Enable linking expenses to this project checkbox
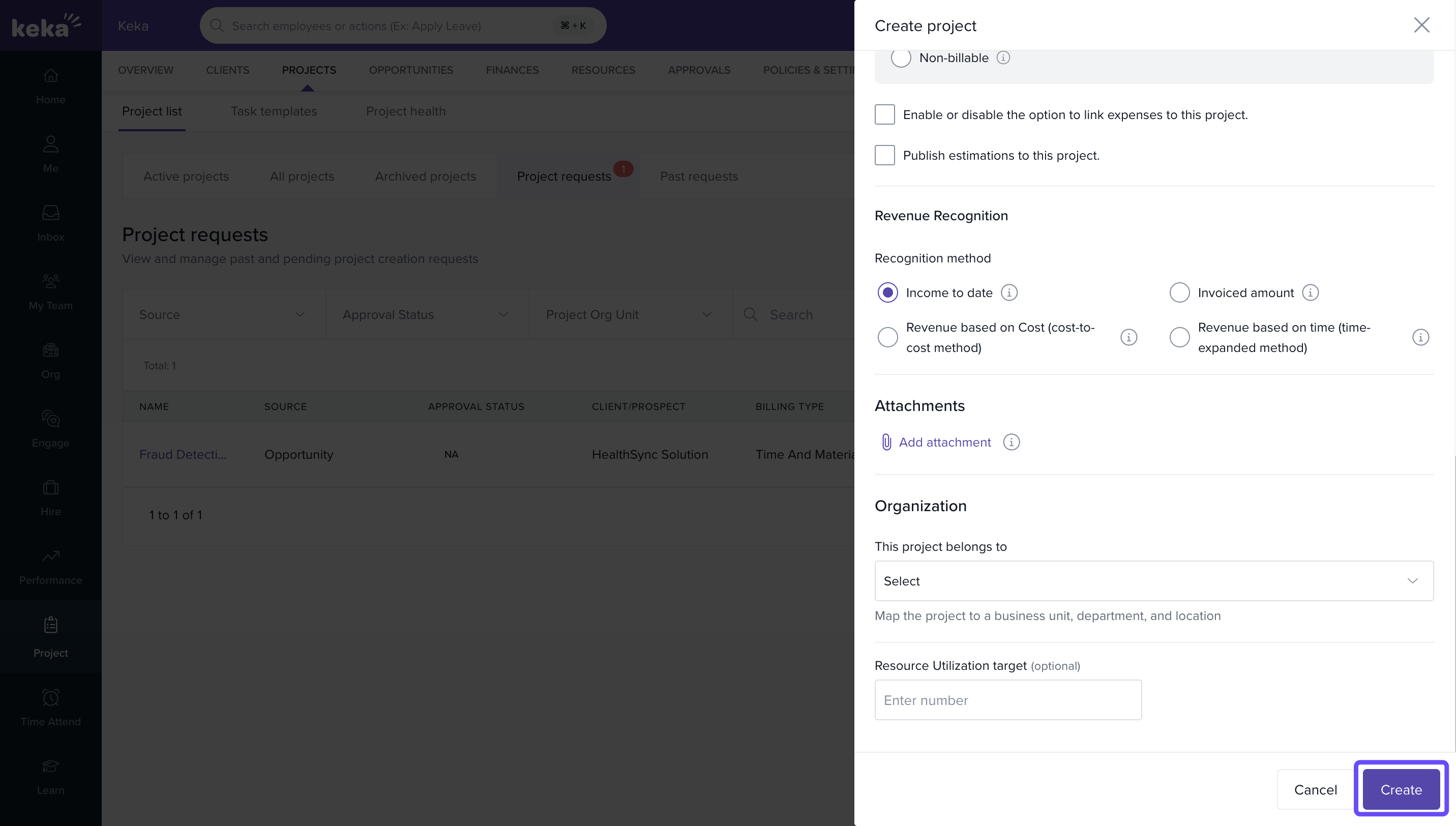 coord(884,114)
